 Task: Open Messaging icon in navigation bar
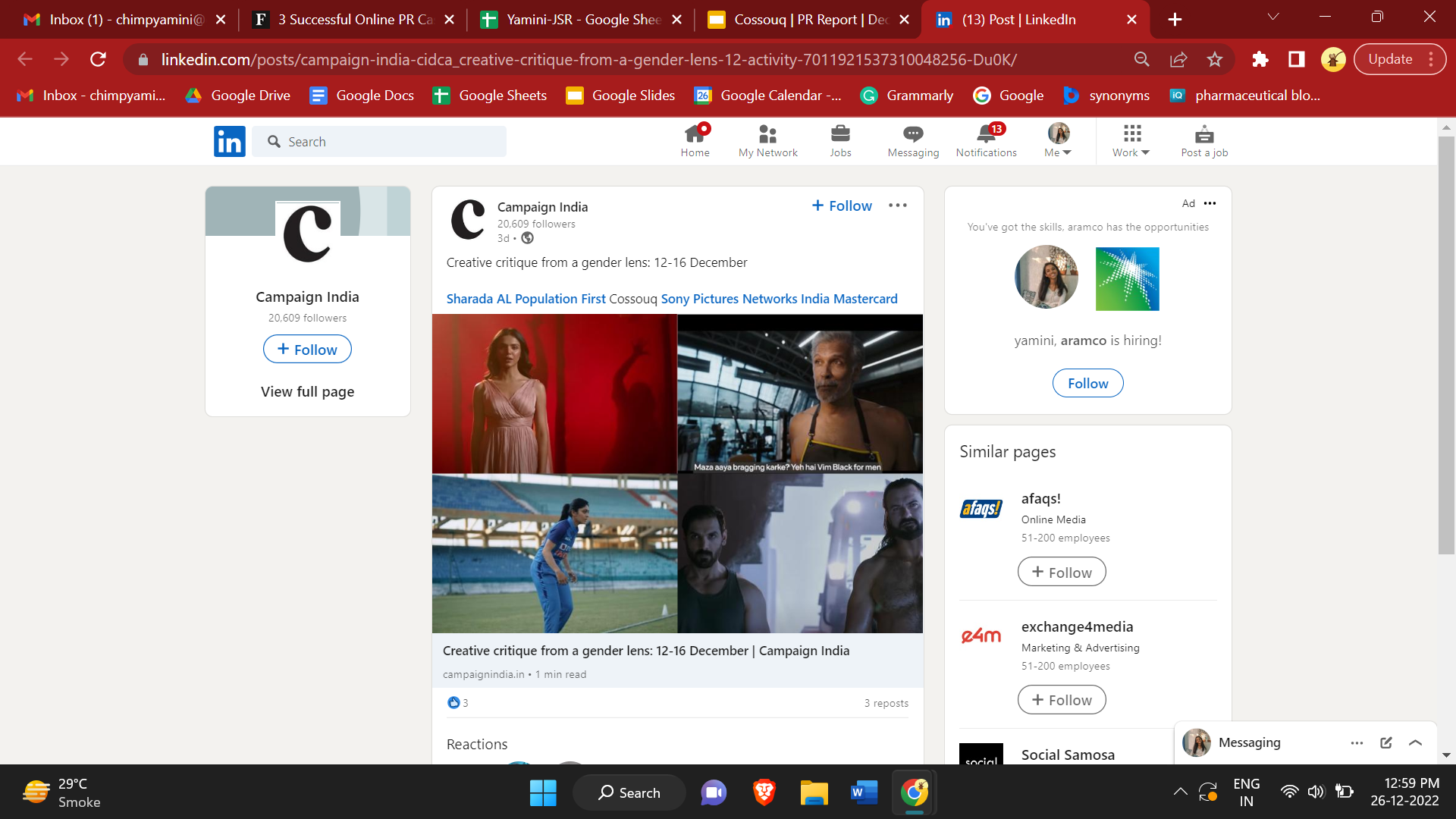click(x=913, y=140)
